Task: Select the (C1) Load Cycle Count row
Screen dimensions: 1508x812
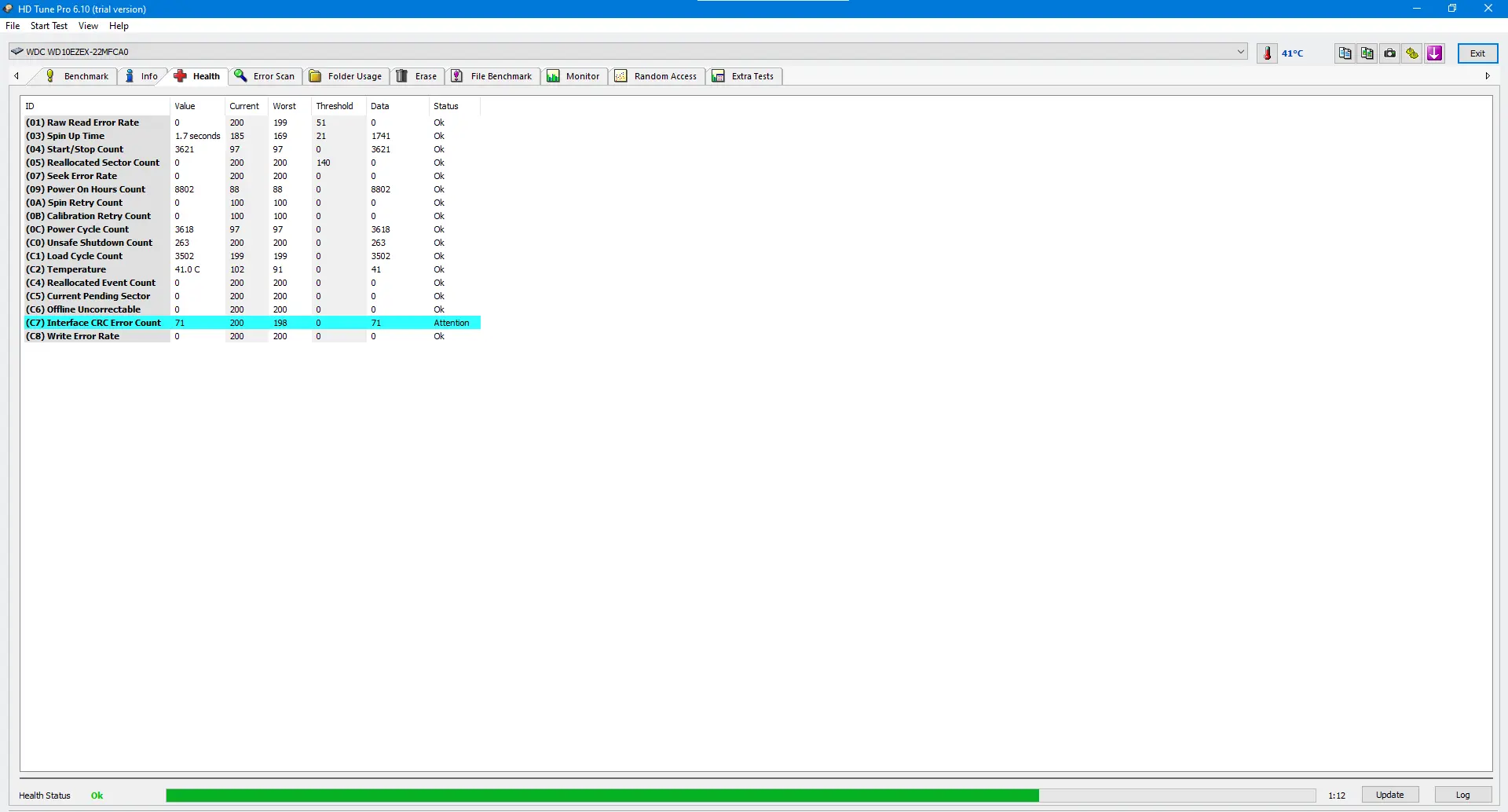Action: click(x=251, y=256)
